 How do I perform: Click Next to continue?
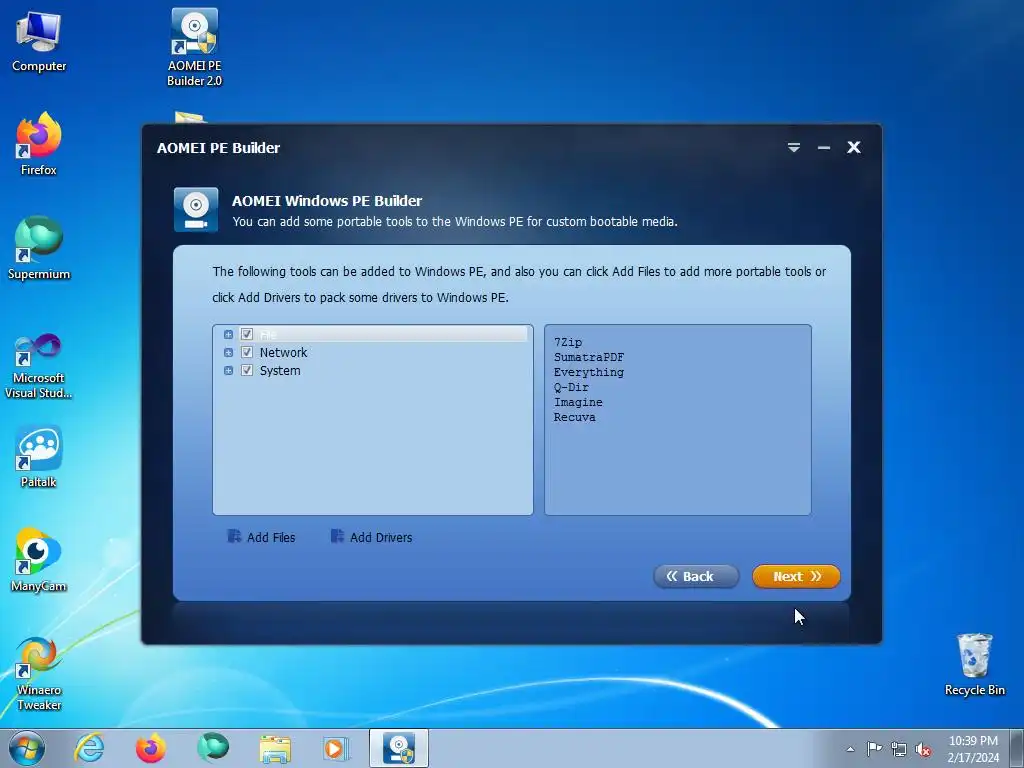(x=796, y=576)
